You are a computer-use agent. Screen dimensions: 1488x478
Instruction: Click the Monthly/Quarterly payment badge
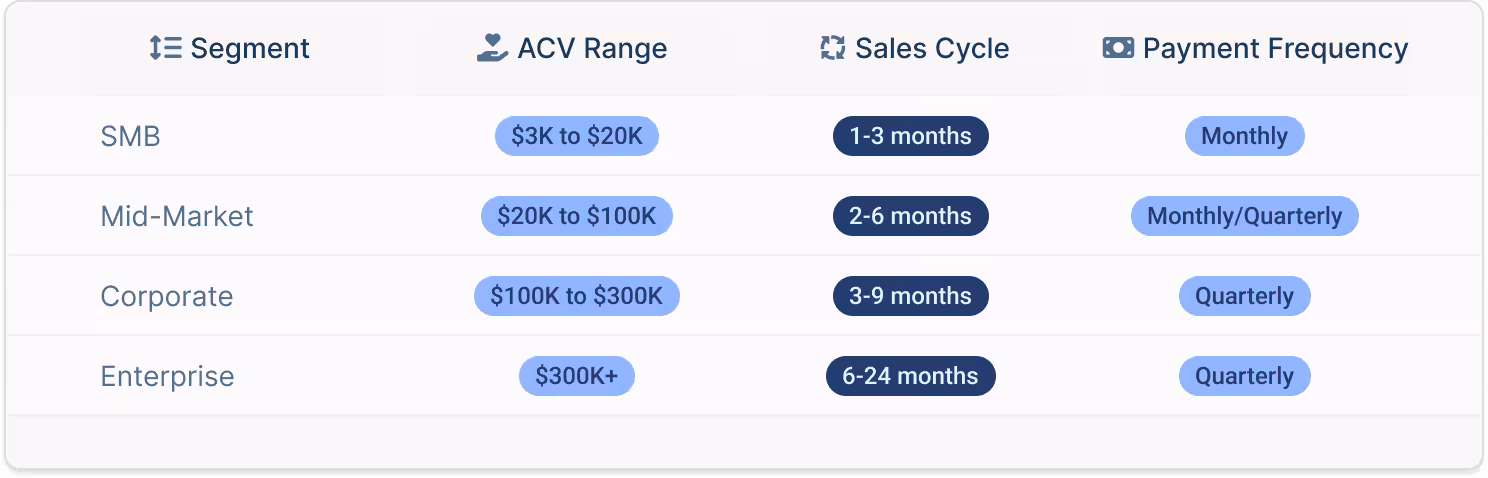(x=1245, y=216)
